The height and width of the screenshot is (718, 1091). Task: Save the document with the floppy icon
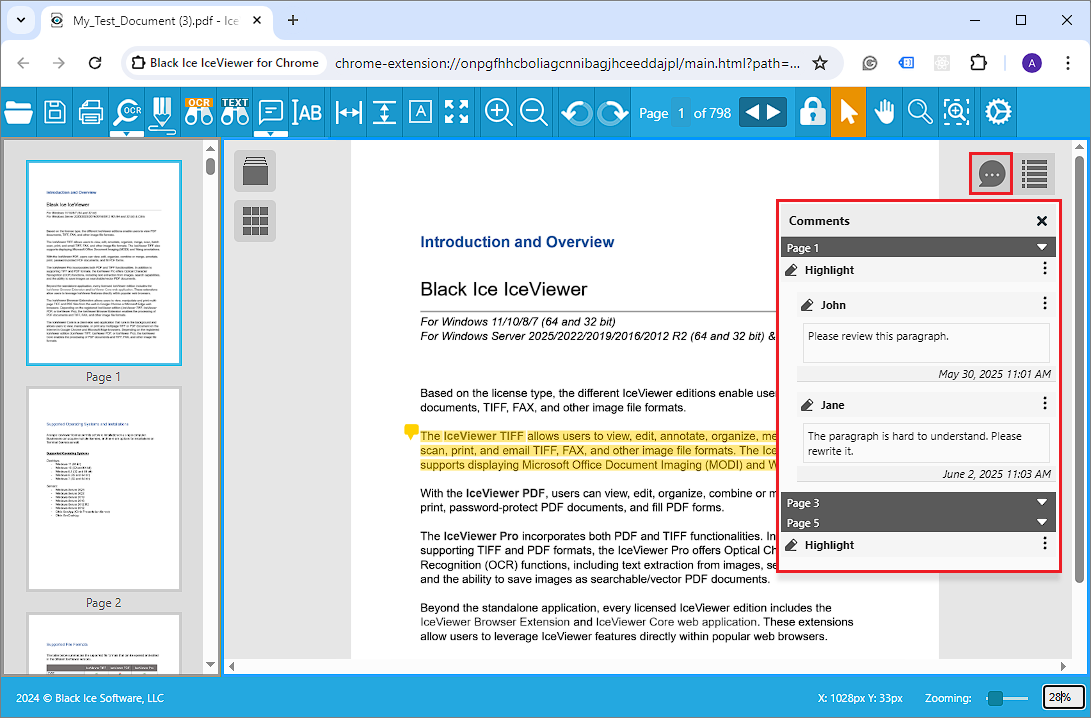[55, 112]
